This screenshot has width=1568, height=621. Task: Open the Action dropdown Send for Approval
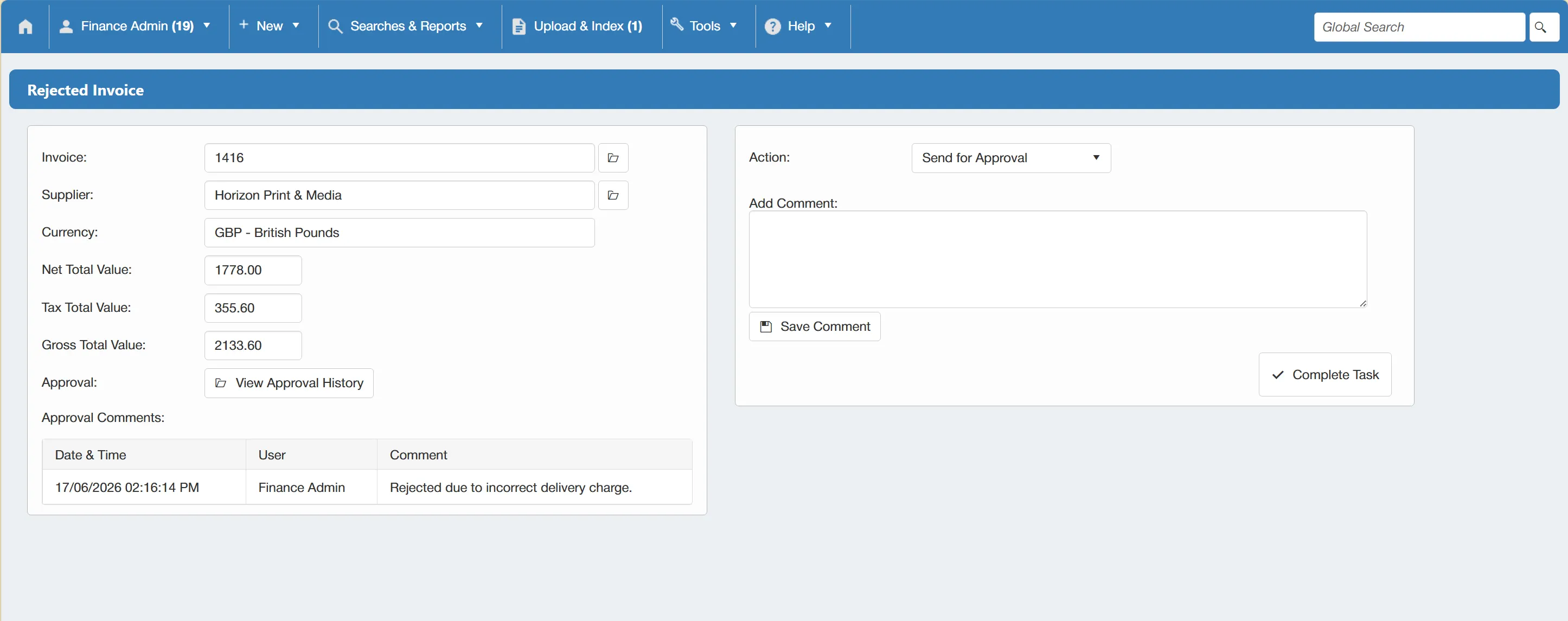point(1011,158)
